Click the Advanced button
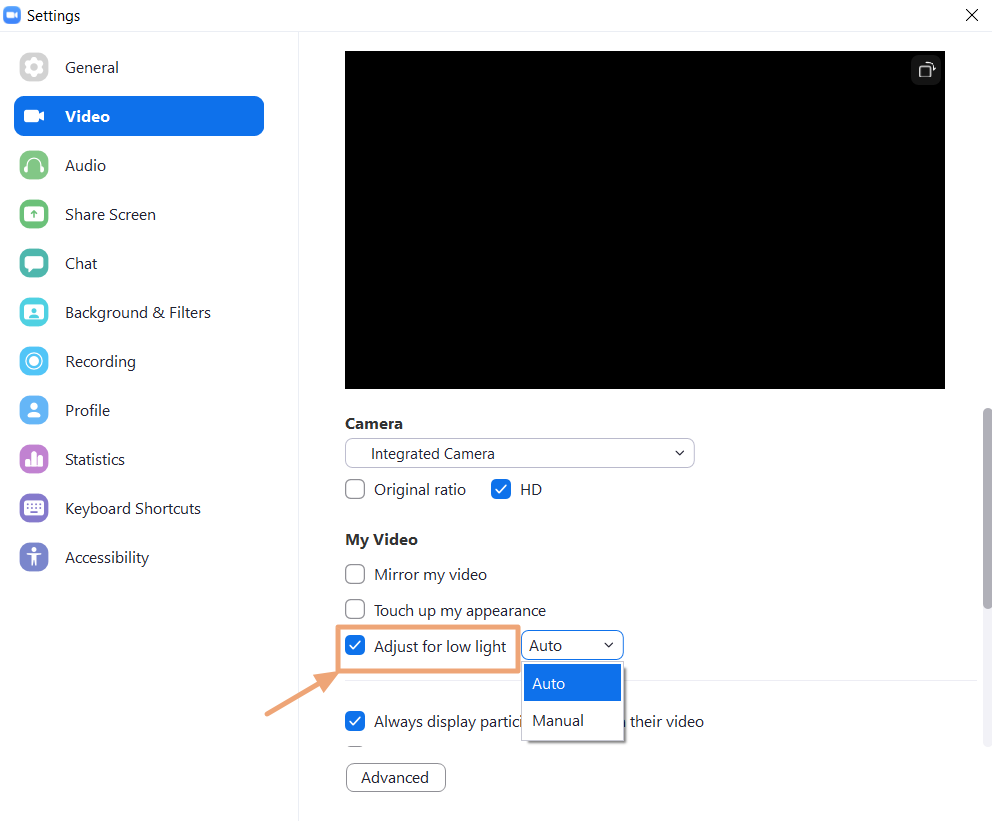Image resolution: width=992 pixels, height=821 pixels. [395, 777]
